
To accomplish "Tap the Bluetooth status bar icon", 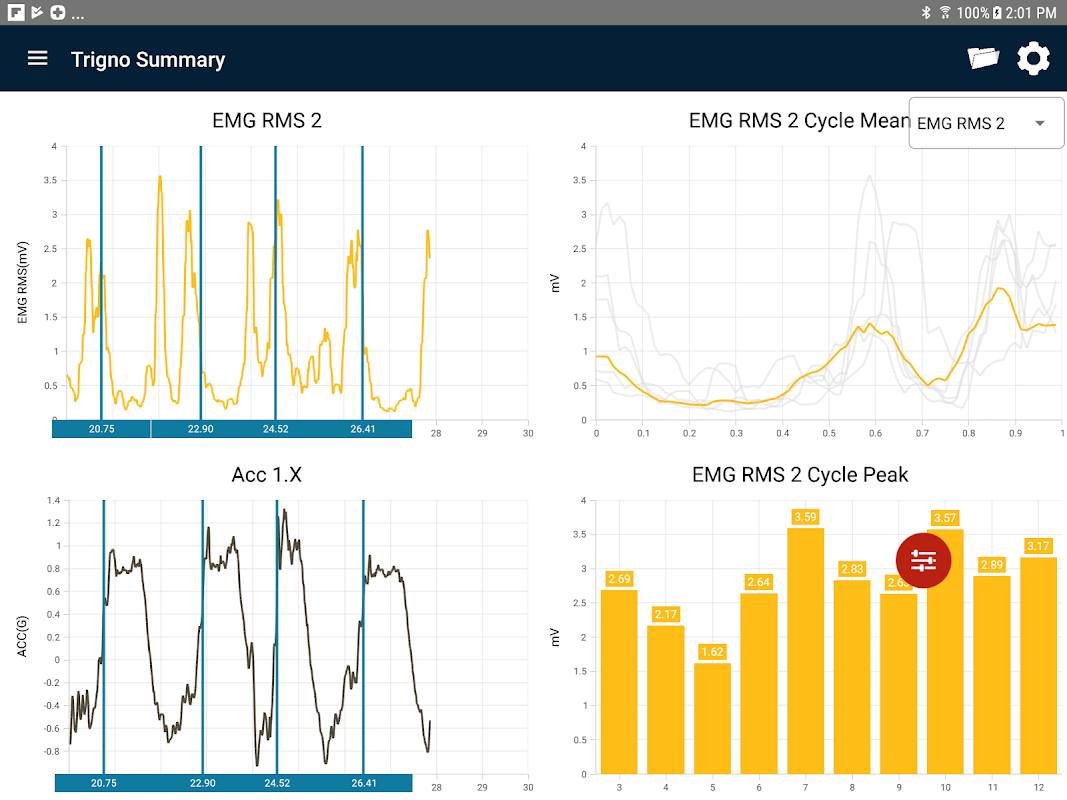I will click(x=925, y=12).
